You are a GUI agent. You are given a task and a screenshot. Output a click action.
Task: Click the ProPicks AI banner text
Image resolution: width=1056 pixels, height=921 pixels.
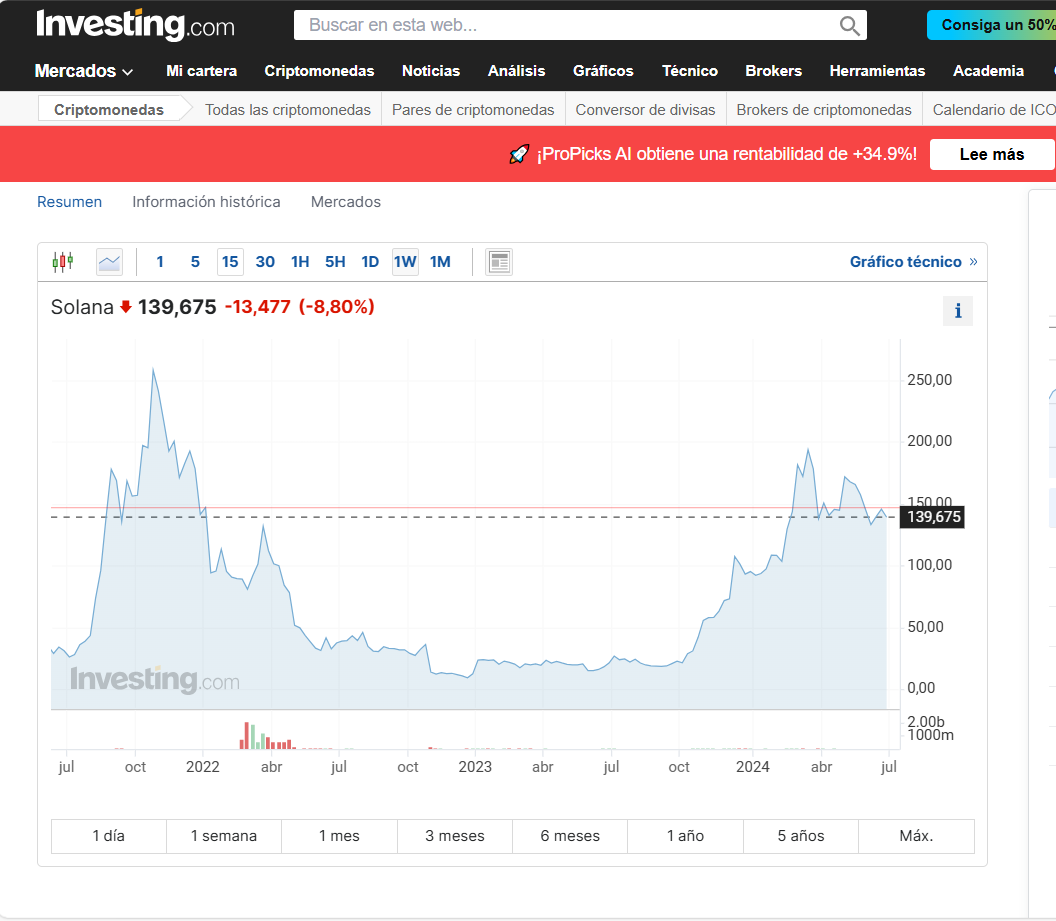[727, 154]
